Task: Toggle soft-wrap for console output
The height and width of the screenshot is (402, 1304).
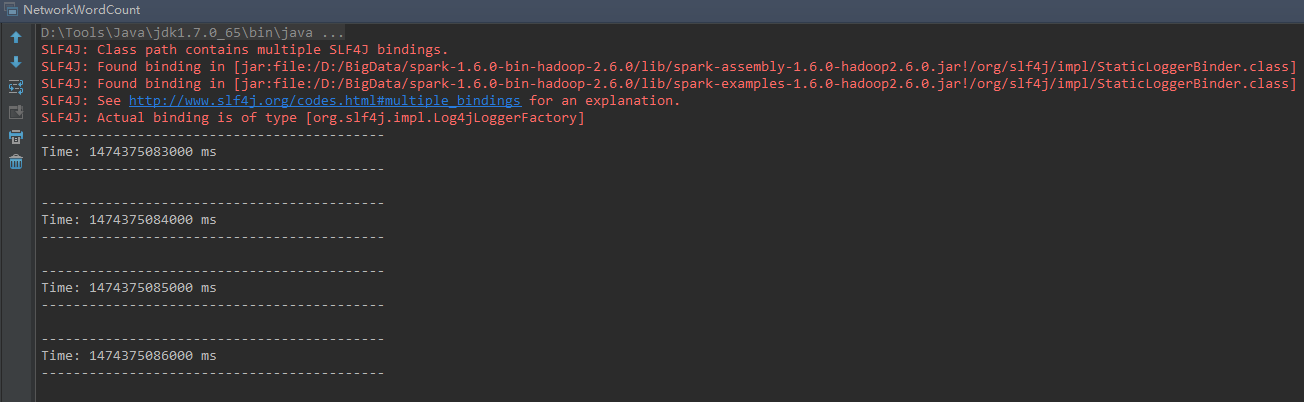Action: click(16, 87)
